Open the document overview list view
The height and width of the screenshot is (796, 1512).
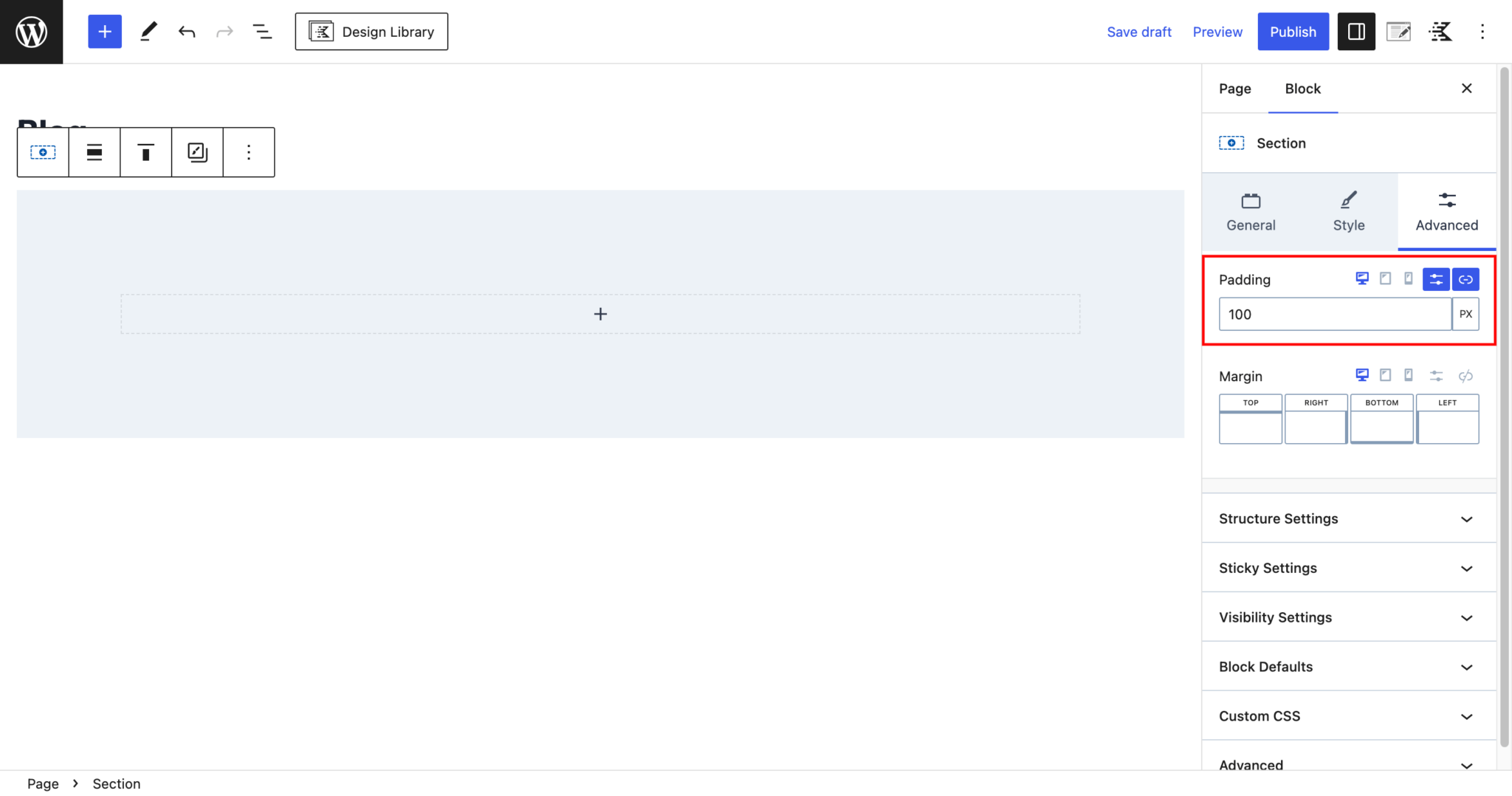click(x=263, y=31)
